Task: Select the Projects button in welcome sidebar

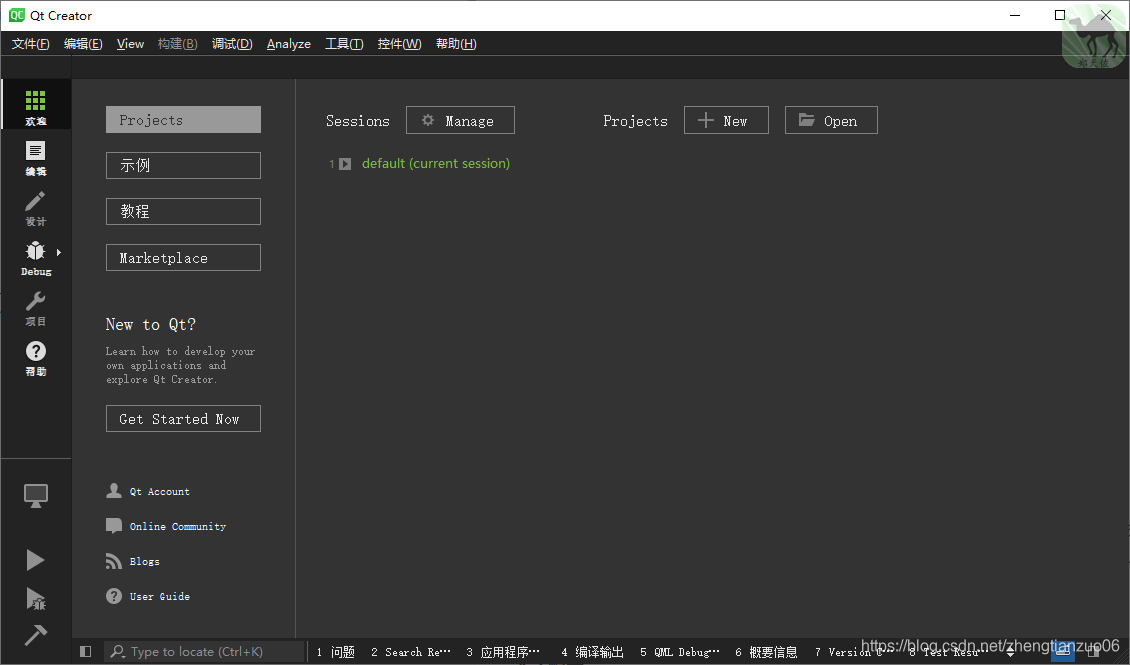Action: click(183, 120)
